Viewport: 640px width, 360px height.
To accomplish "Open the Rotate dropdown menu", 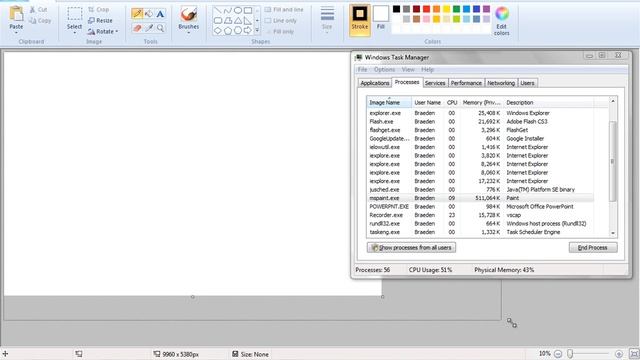I will click(103, 31).
